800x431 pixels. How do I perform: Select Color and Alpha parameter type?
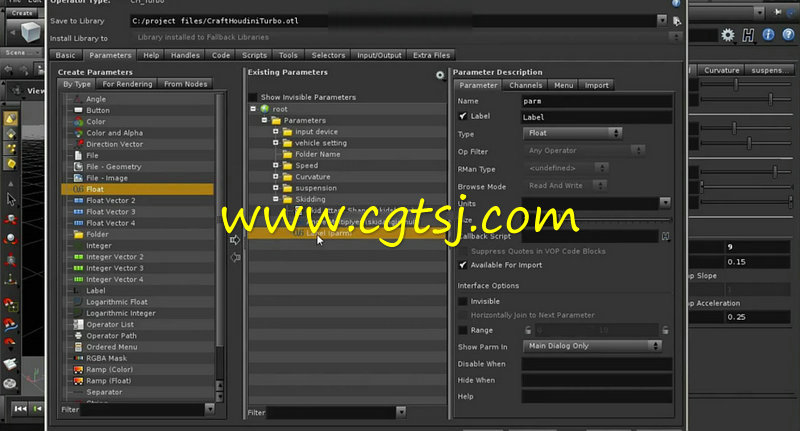tap(114, 133)
